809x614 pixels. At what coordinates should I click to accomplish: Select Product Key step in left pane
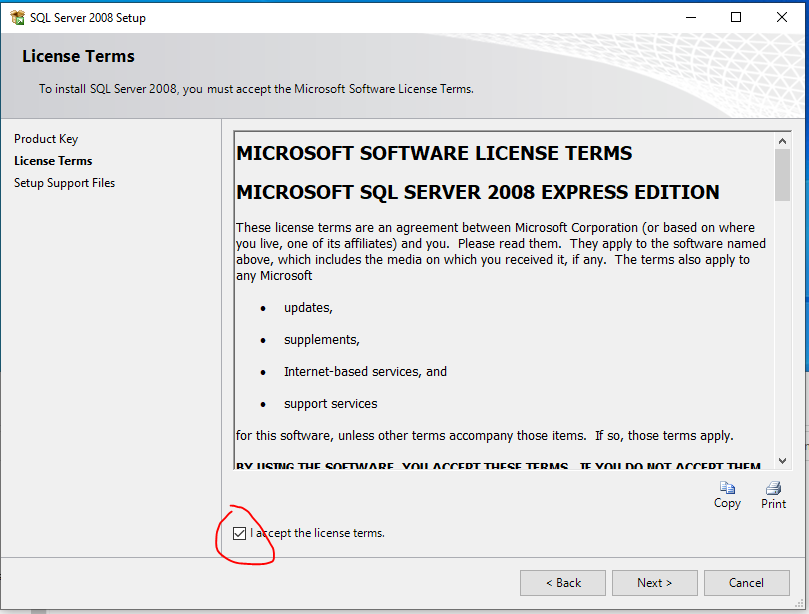[x=46, y=139]
